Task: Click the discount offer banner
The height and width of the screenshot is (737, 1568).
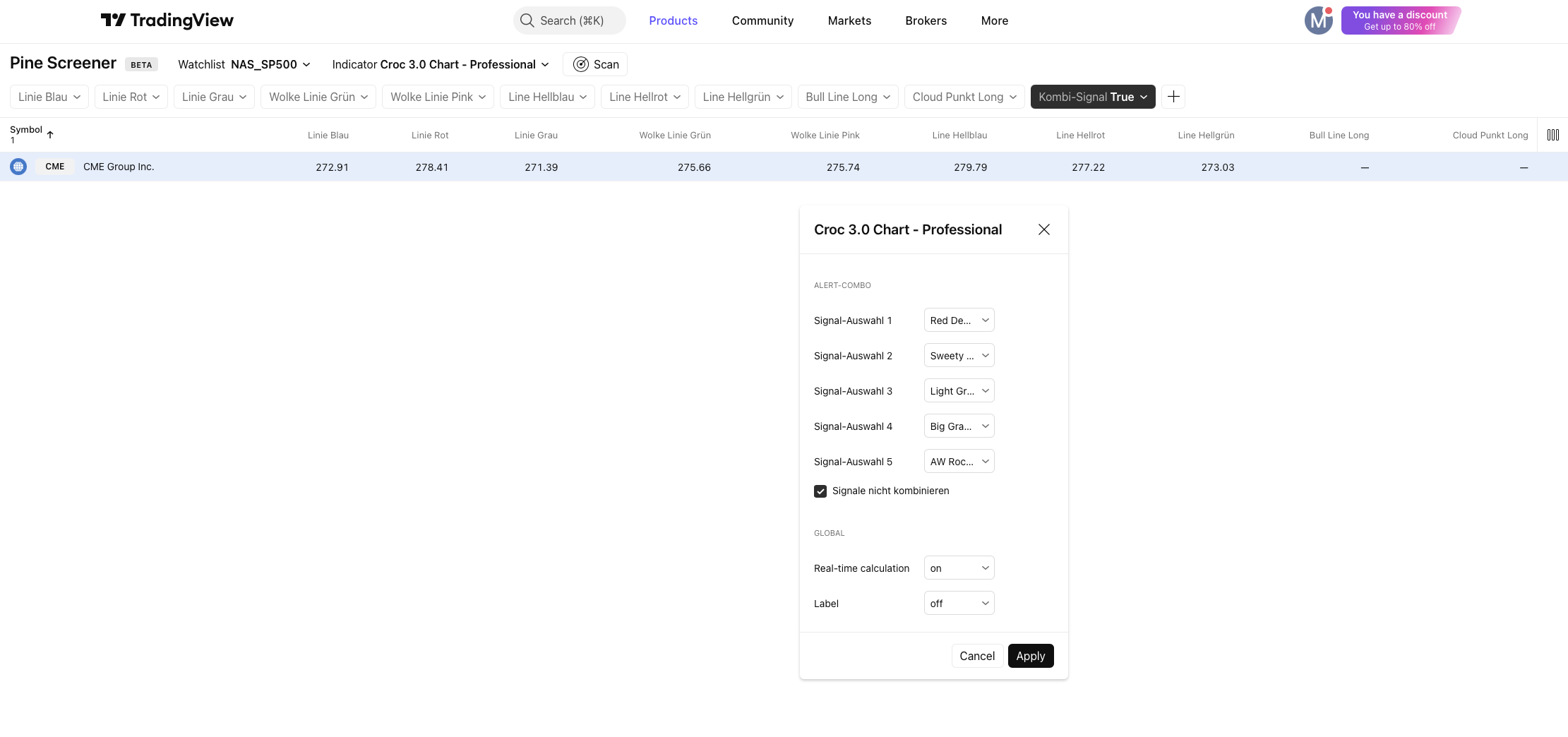Action: [x=1400, y=20]
